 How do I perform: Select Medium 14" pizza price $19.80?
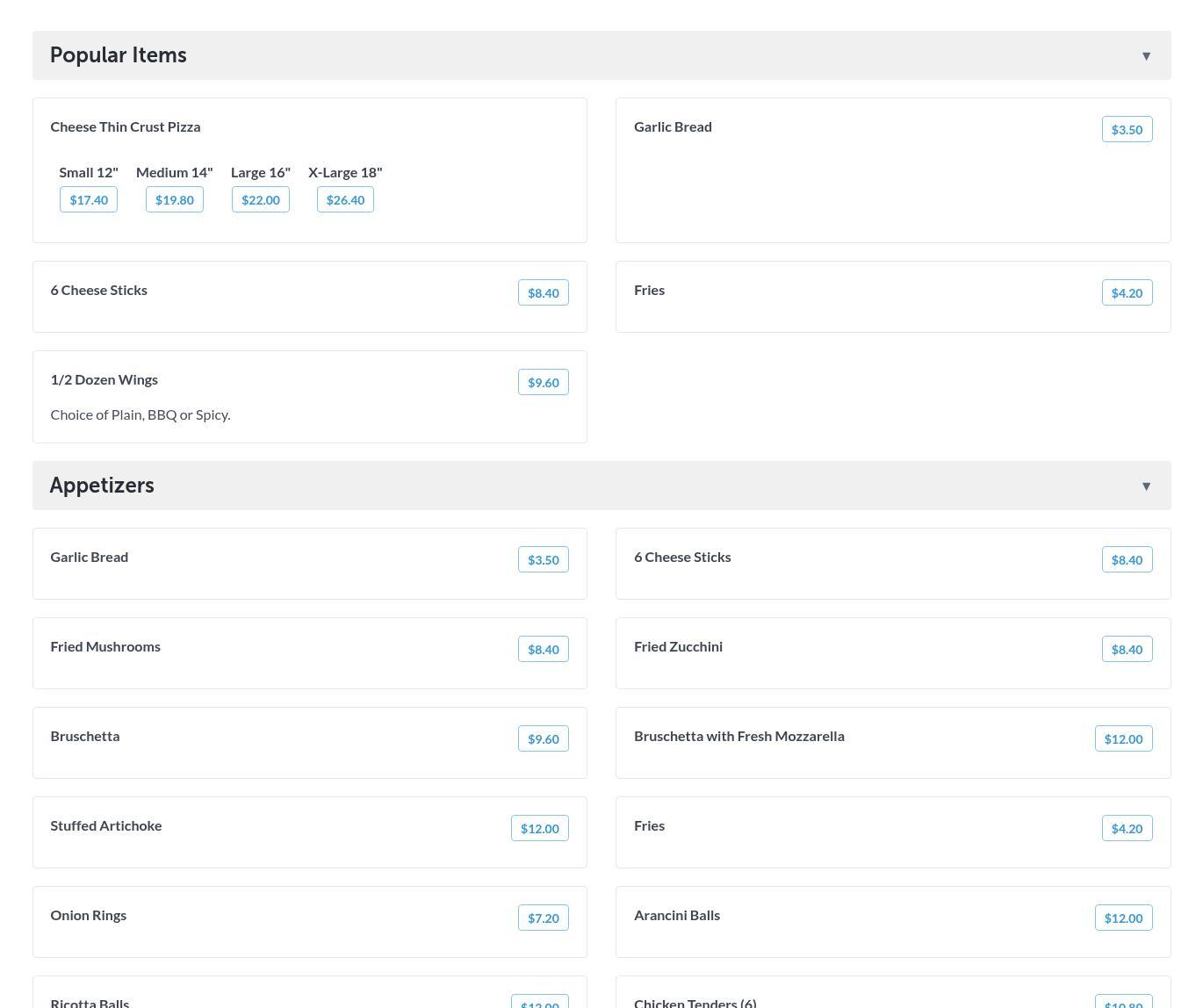coord(174,200)
